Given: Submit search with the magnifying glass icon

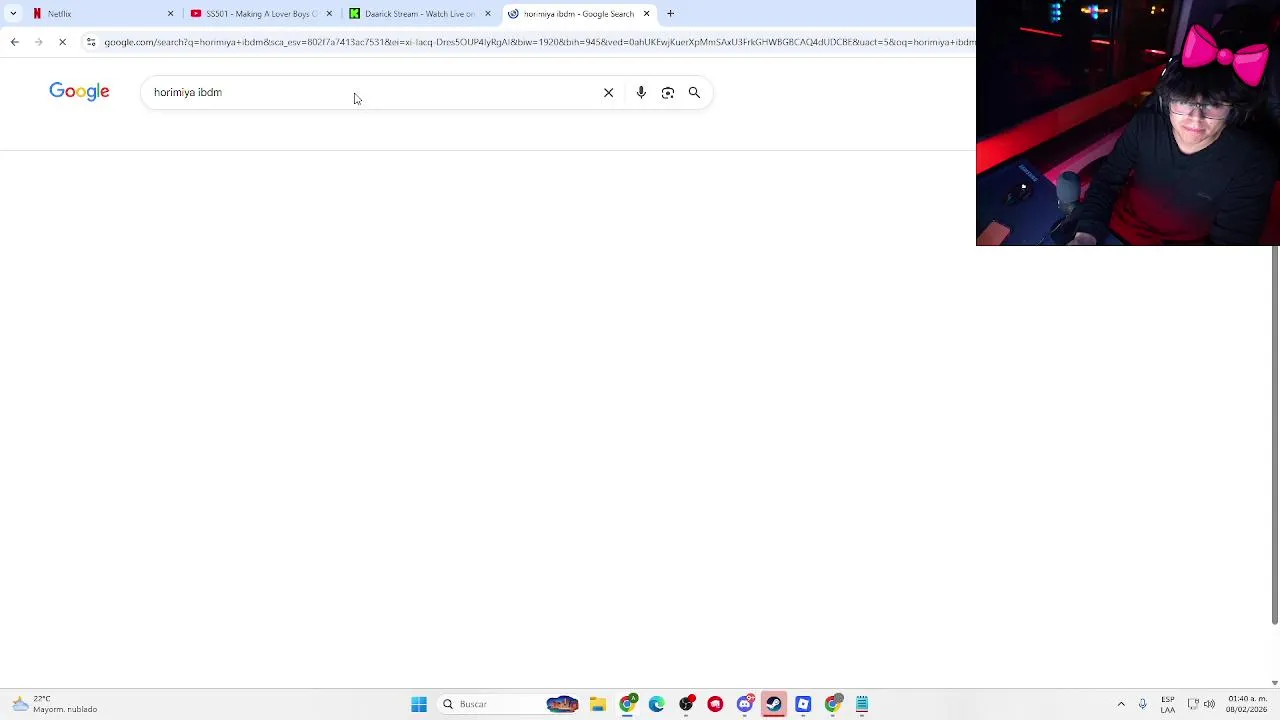Looking at the screenshot, I should click(x=694, y=92).
